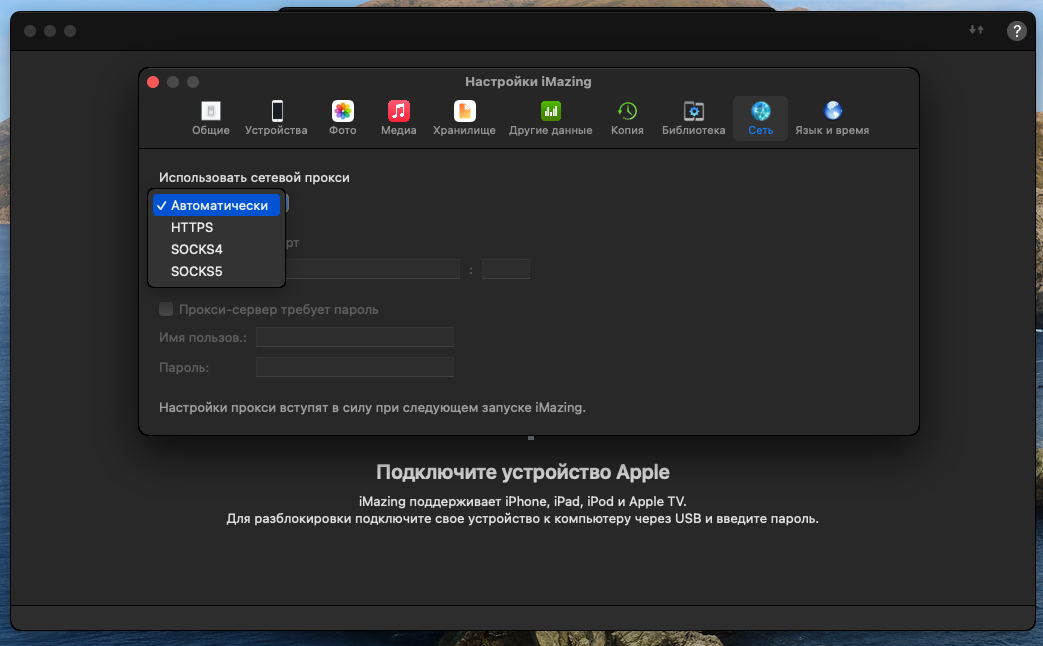This screenshot has width=1043, height=646.
Task: Open the Устройства preferences tab
Action: tap(276, 118)
